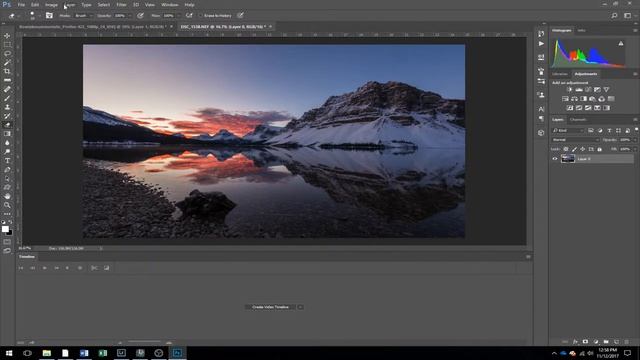This screenshot has width=640, height=360.
Task: Open Create Video Timeline dropdown arrow
Action: point(300,307)
